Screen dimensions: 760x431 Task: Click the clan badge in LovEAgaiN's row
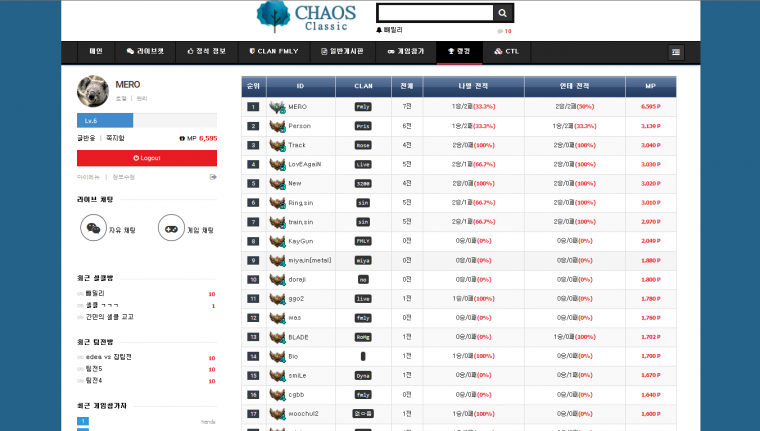click(363, 164)
